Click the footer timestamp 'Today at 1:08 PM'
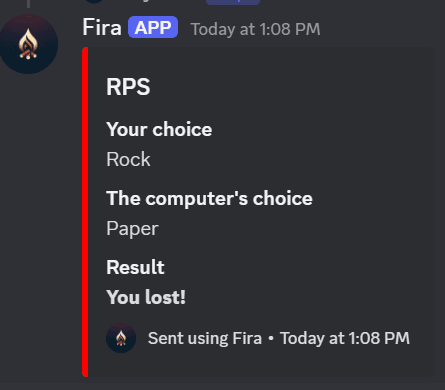 345,338
